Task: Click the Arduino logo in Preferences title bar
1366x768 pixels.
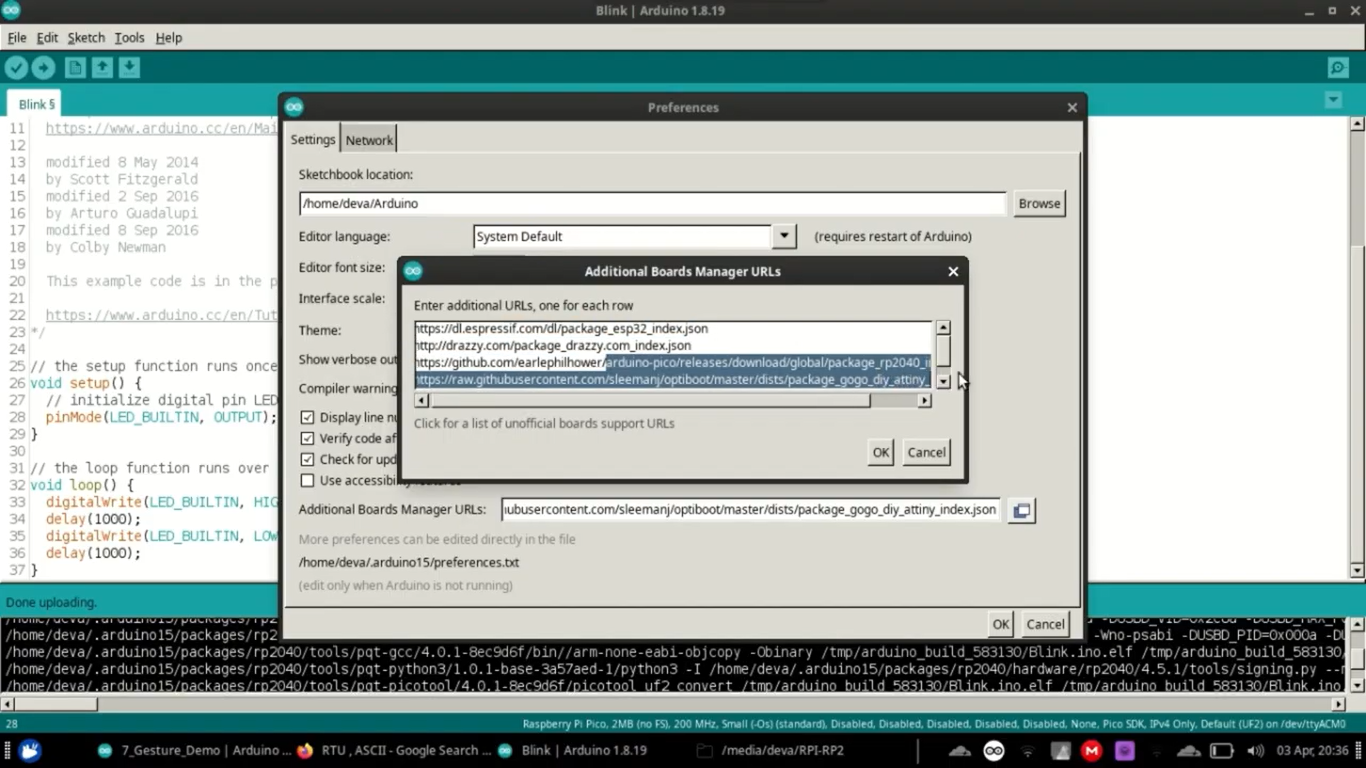Action: point(294,107)
